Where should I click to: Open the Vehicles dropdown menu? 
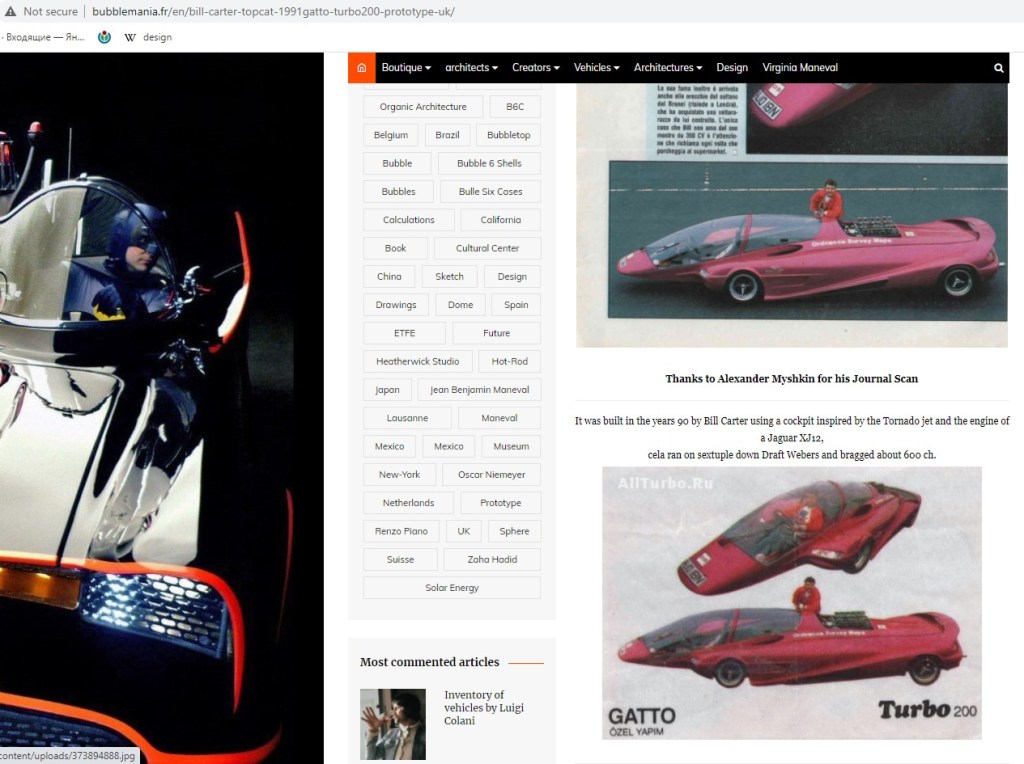[x=596, y=68]
